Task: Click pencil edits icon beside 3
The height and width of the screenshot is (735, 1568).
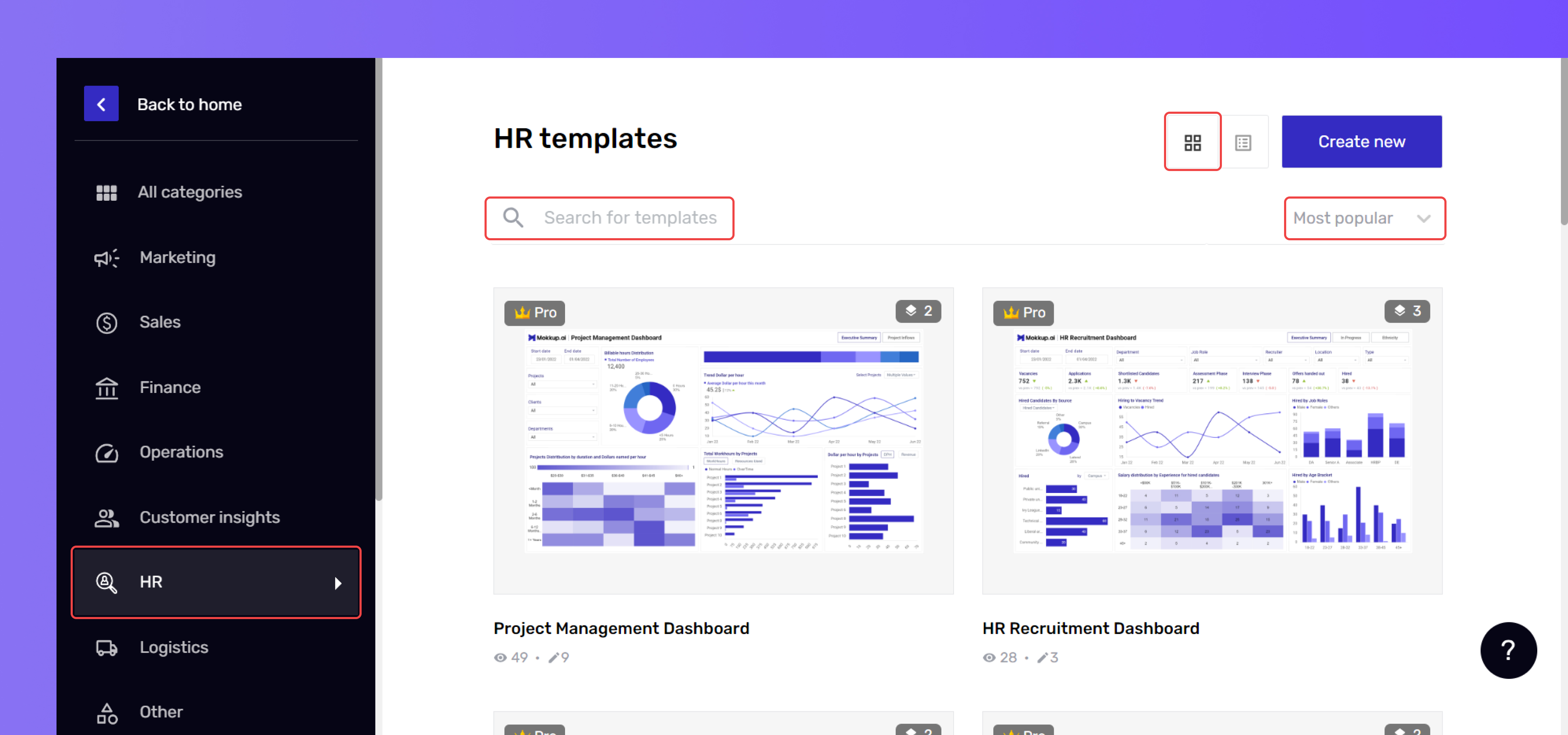Action: pos(1042,658)
